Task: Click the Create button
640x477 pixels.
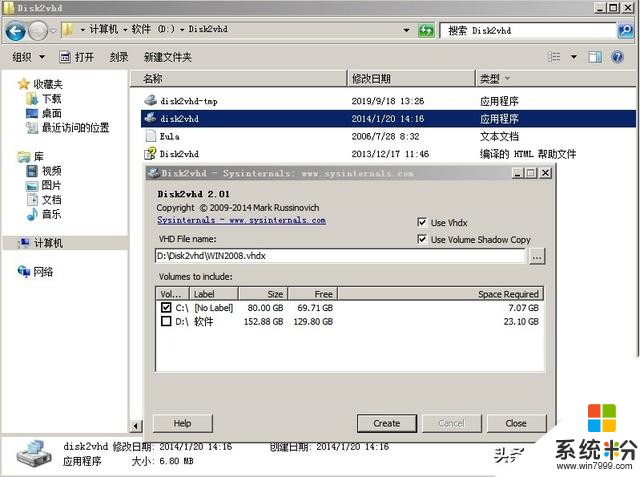Action: (x=387, y=423)
